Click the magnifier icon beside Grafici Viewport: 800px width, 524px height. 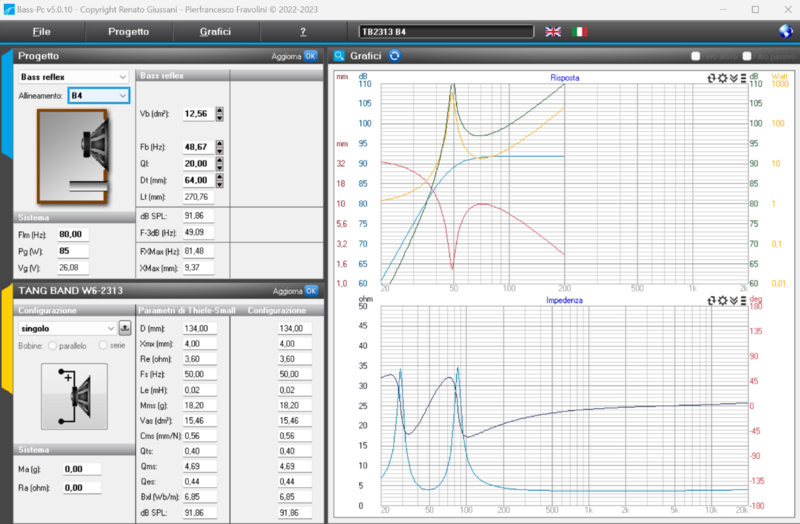[341, 56]
